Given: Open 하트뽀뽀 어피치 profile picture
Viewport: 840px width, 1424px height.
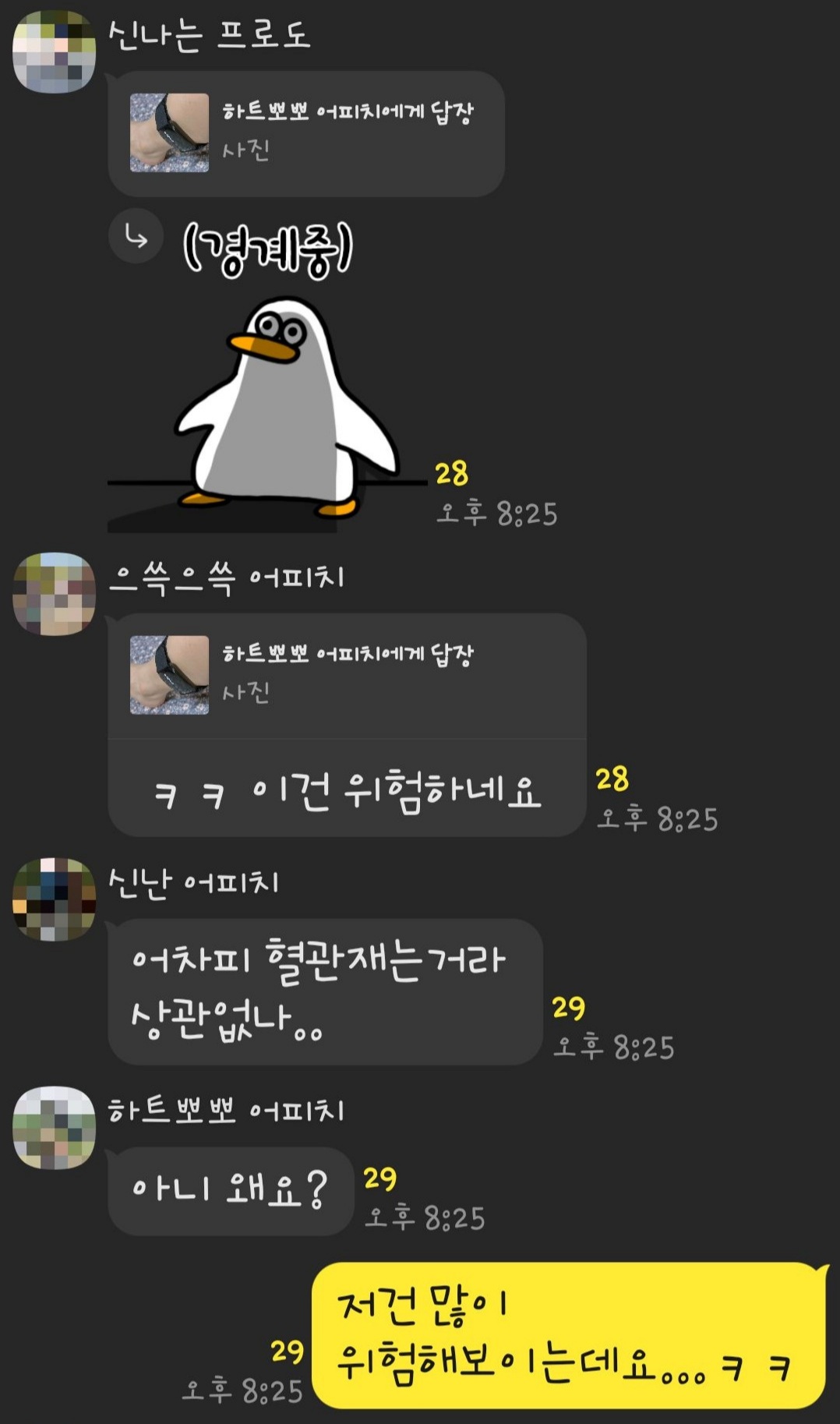Looking at the screenshot, I should tap(54, 1128).
